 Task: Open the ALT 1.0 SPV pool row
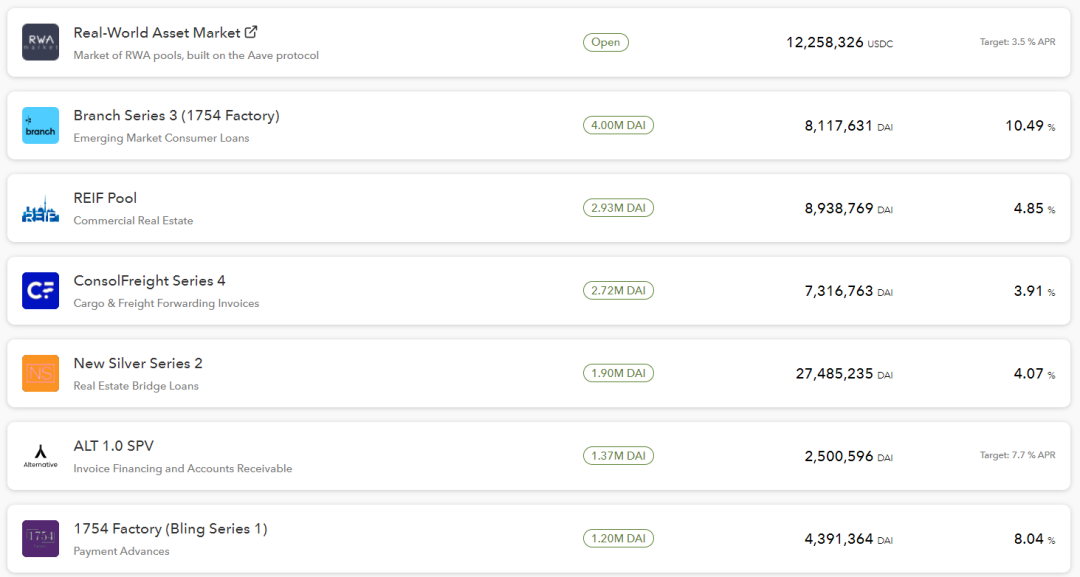pos(539,456)
